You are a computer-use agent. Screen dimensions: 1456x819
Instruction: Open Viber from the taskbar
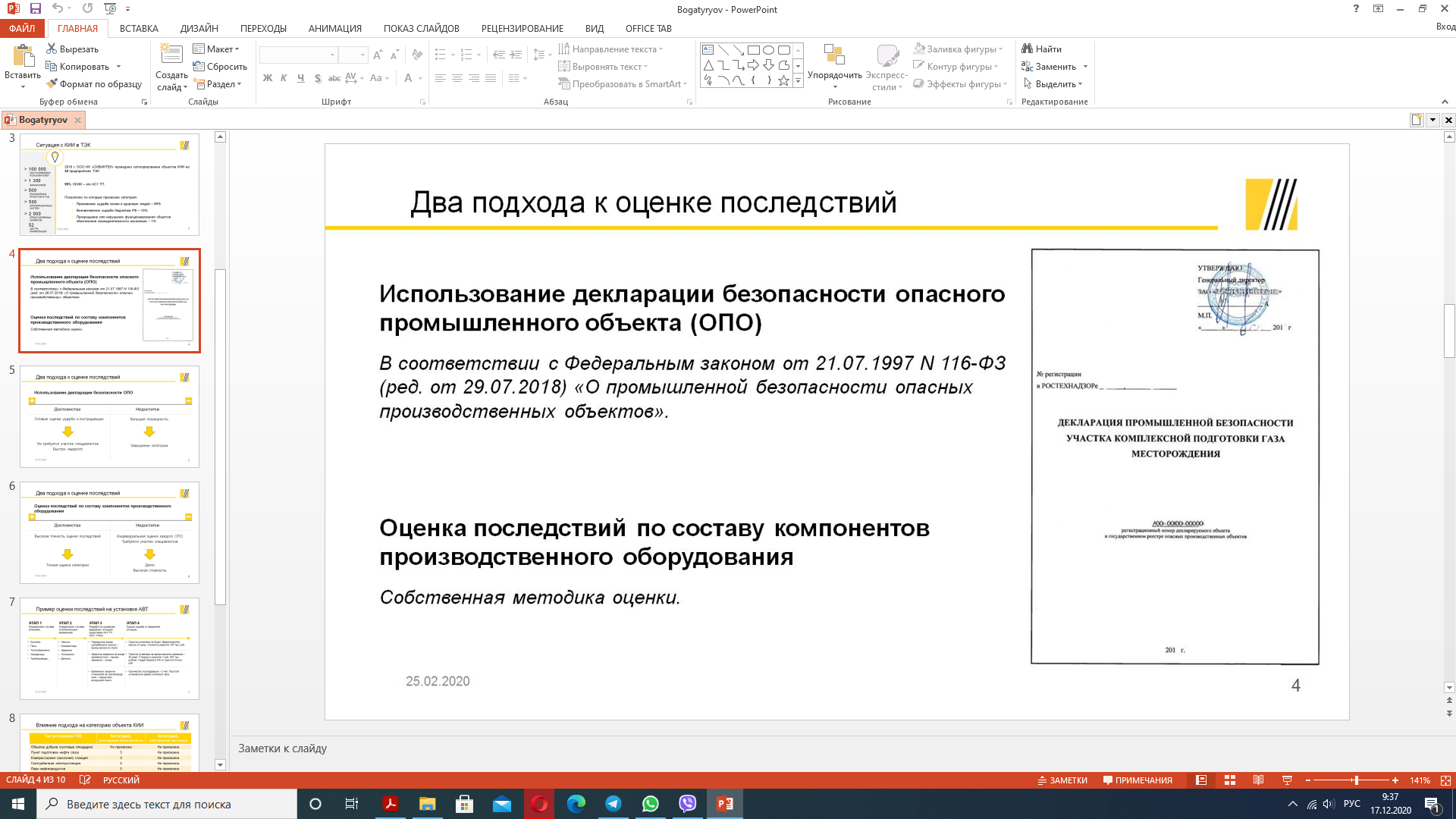688,804
